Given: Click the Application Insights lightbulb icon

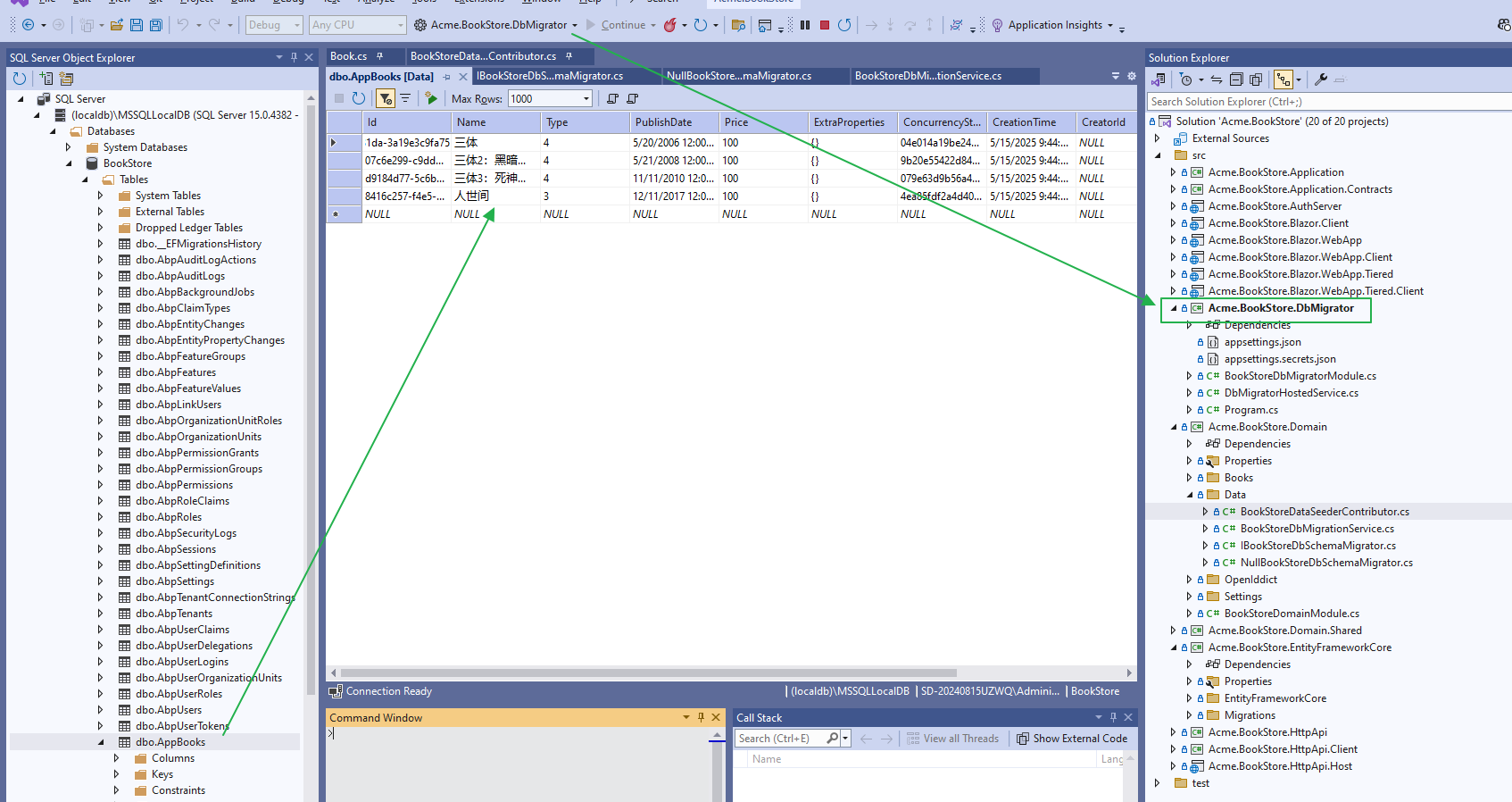Looking at the screenshot, I should [998, 25].
